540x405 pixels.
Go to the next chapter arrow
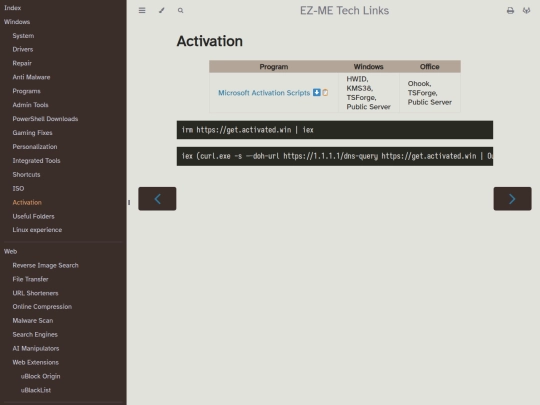point(512,199)
